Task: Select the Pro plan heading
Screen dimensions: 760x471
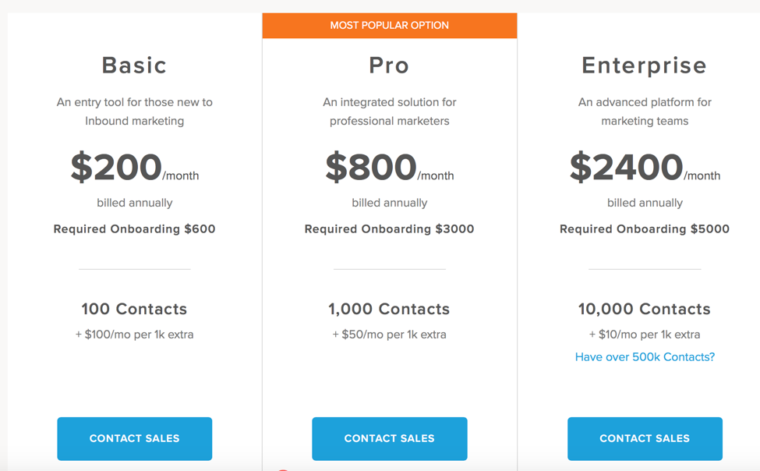Action: (x=389, y=66)
